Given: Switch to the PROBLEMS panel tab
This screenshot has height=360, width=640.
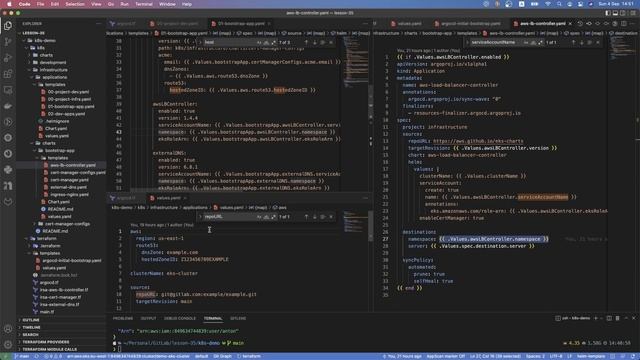Looking at the screenshot, I should click(x=122, y=318).
